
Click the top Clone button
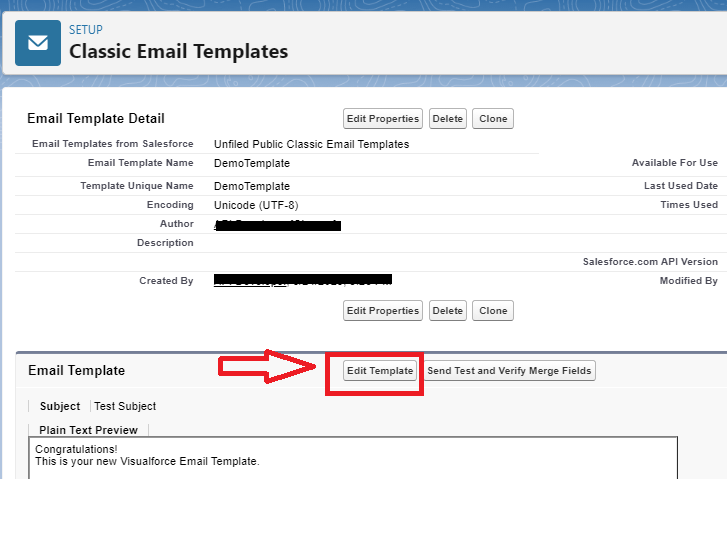[x=493, y=119]
